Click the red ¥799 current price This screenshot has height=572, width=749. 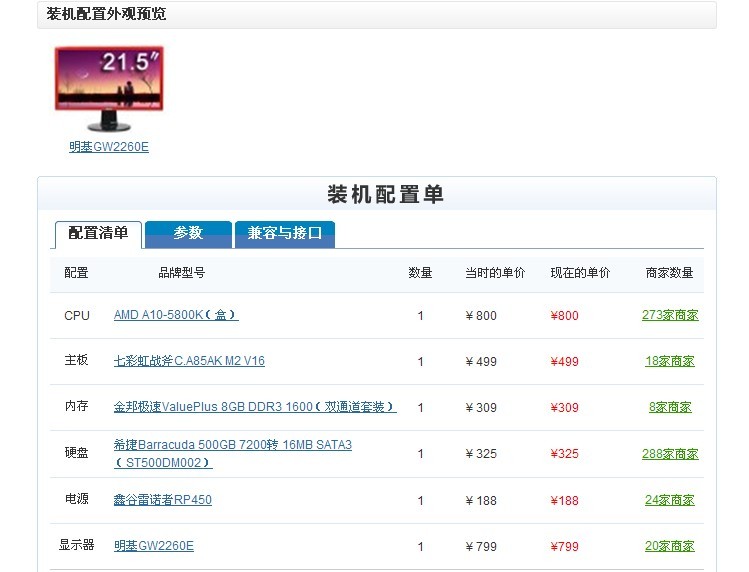tap(564, 546)
